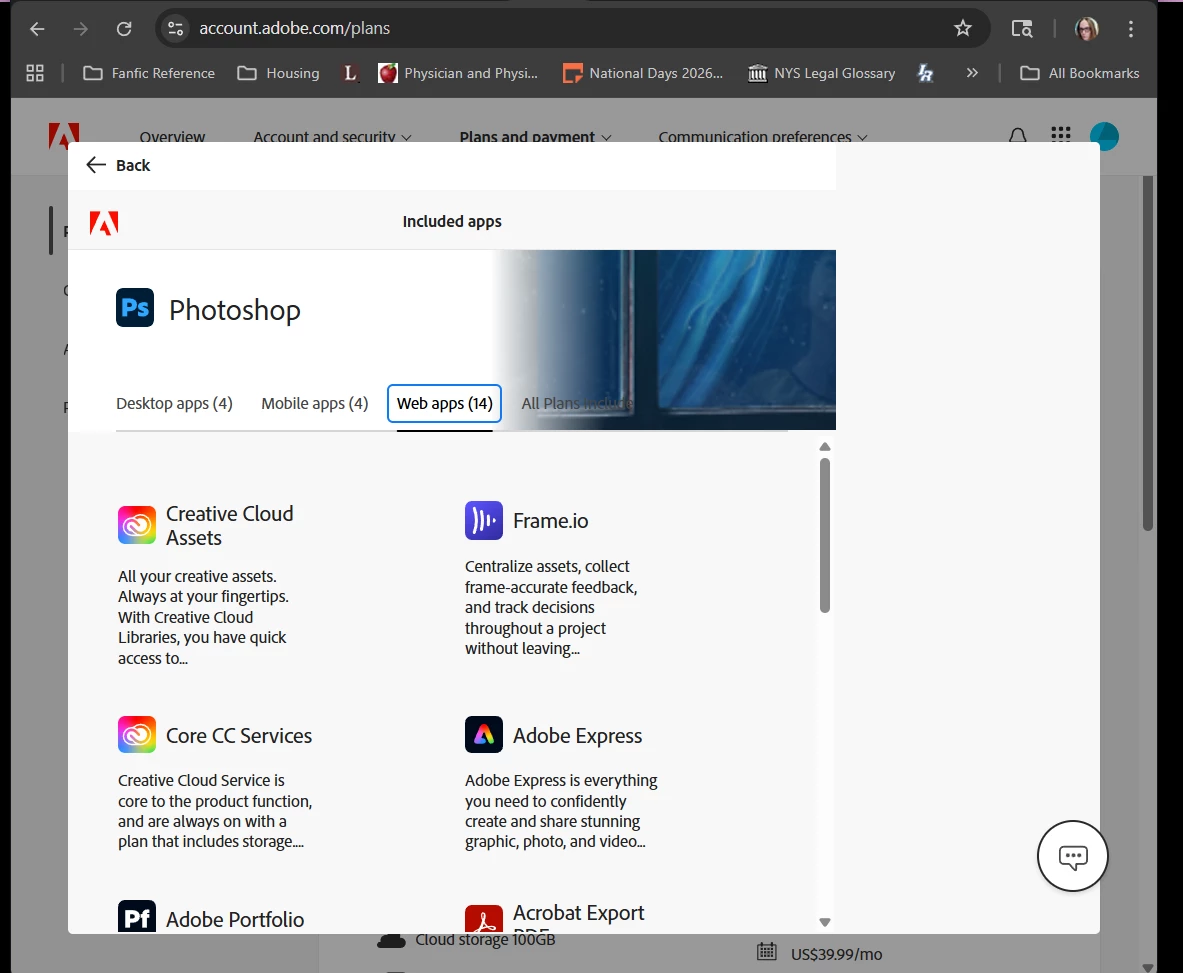This screenshot has width=1183, height=973.
Task: Open the blue figure bookmark icon
Action: tap(925, 73)
